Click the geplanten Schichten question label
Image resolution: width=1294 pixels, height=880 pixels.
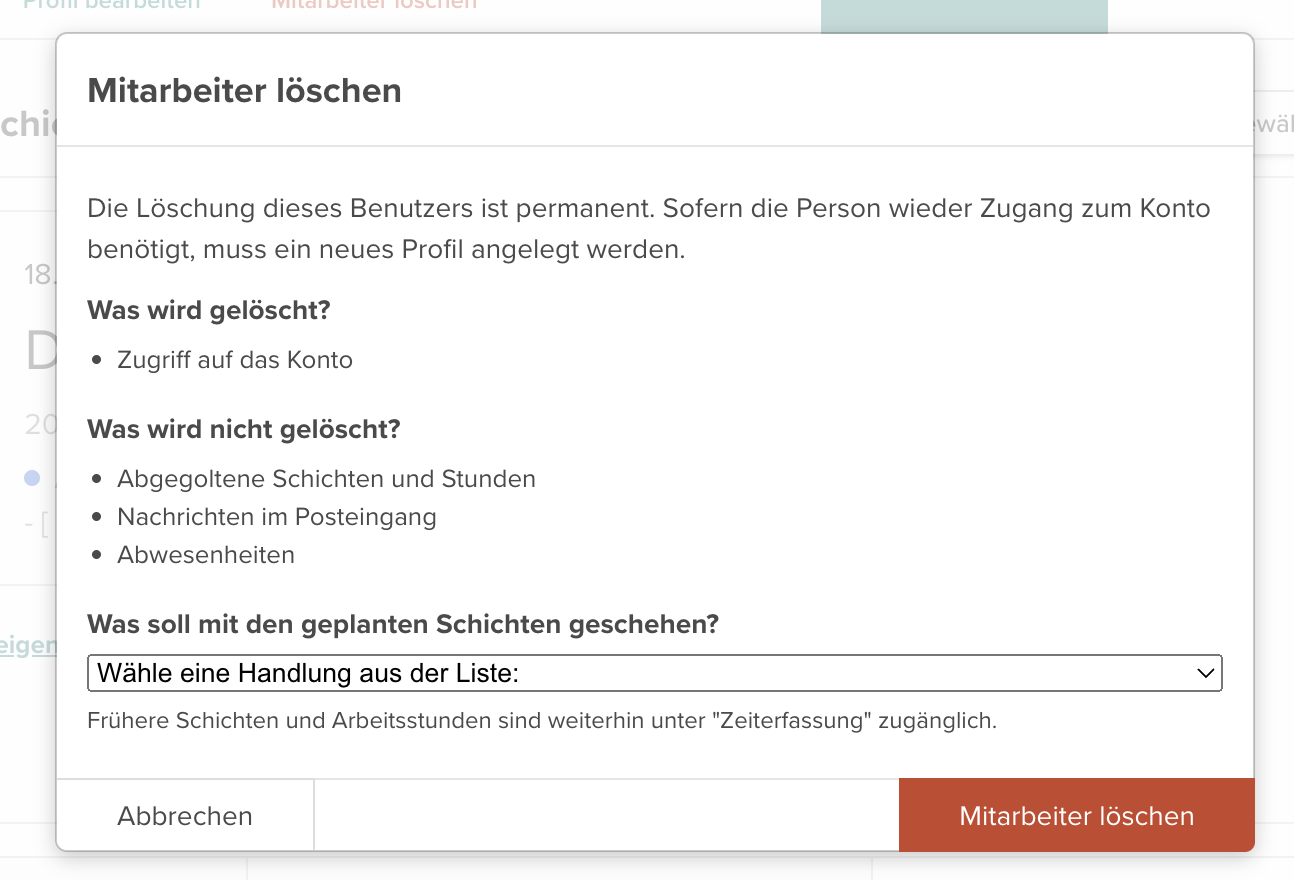click(403, 624)
